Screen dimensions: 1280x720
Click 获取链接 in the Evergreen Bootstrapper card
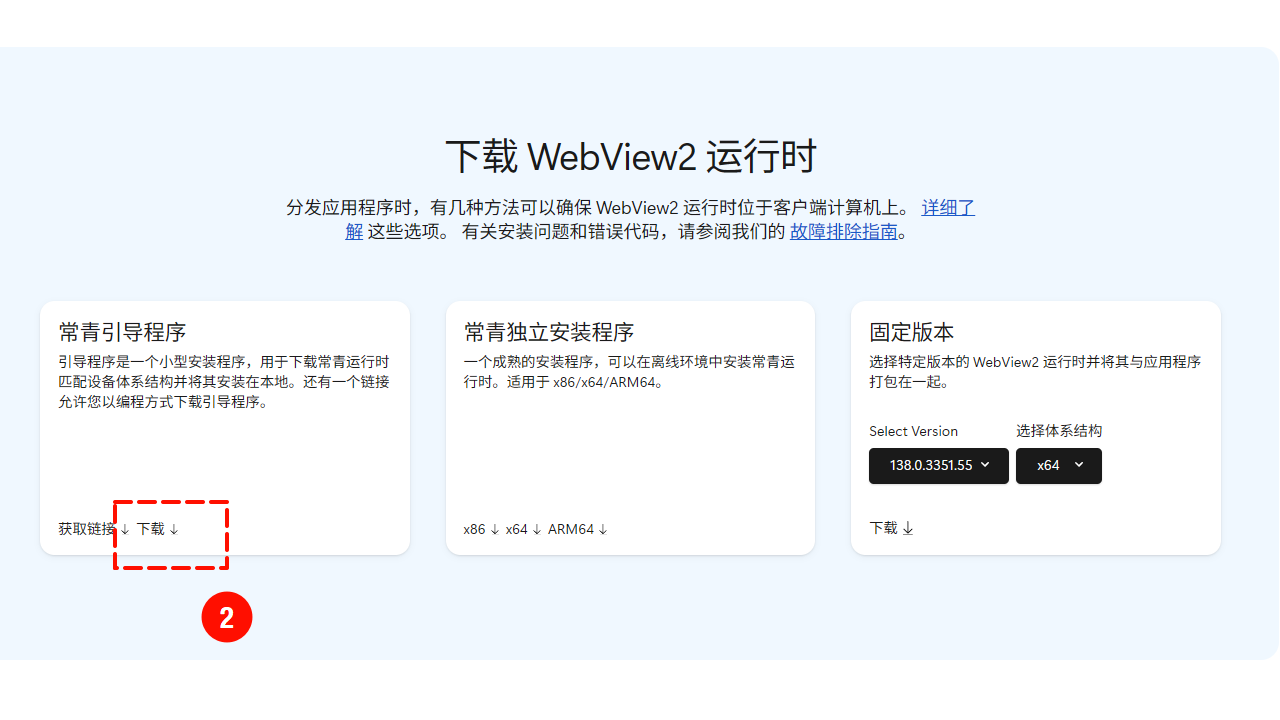pyautogui.click(x=94, y=529)
